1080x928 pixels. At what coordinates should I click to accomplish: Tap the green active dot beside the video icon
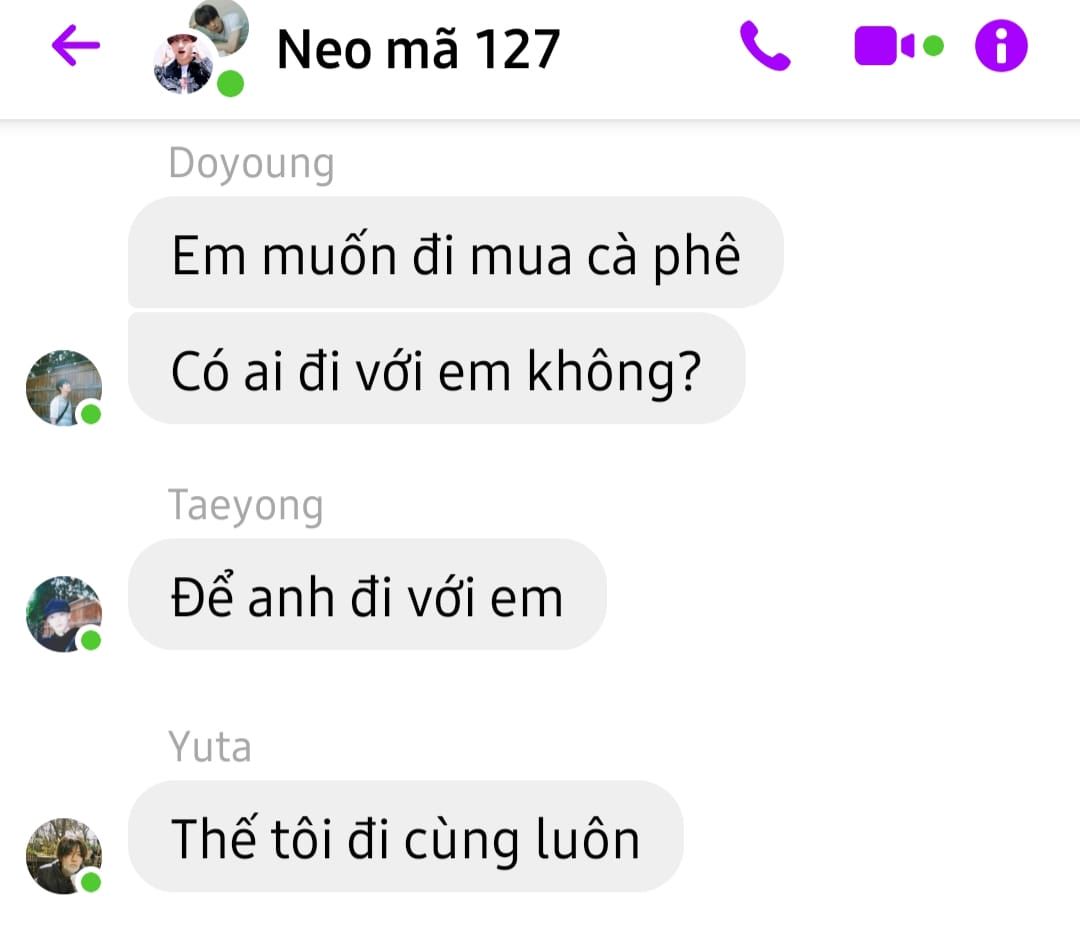coord(933,45)
